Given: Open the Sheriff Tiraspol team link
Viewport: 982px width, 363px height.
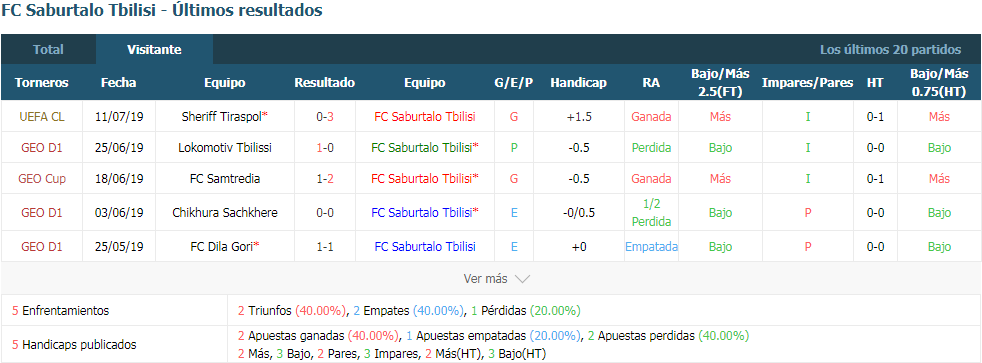Looking at the screenshot, I should point(222,116).
